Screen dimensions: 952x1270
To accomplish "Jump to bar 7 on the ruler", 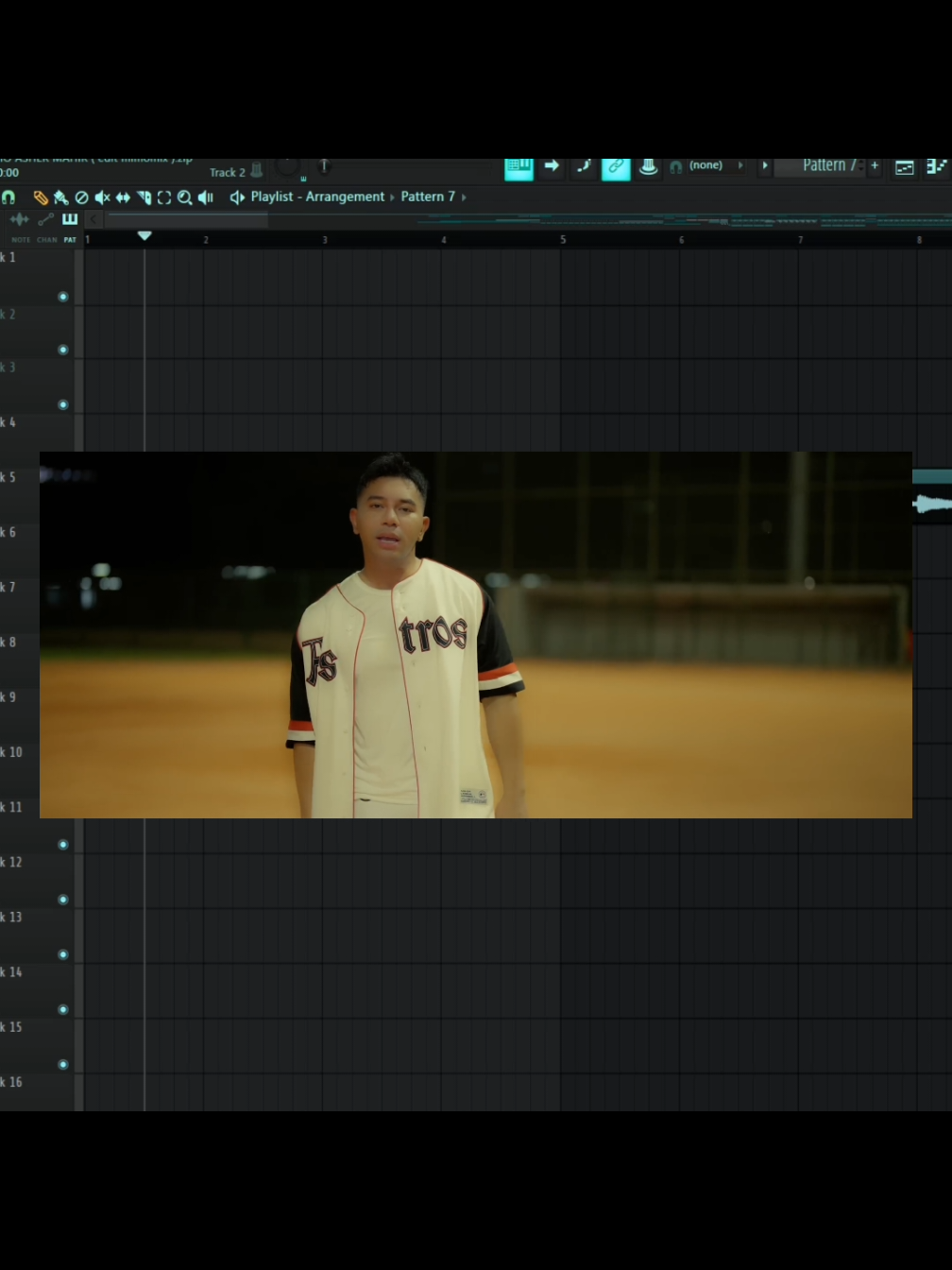I will (800, 240).
